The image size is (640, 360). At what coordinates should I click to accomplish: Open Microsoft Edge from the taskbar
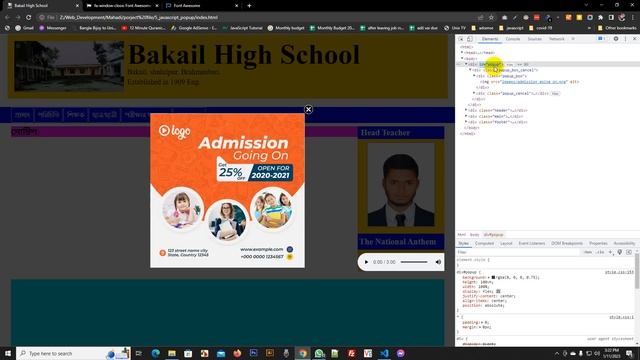(156, 353)
